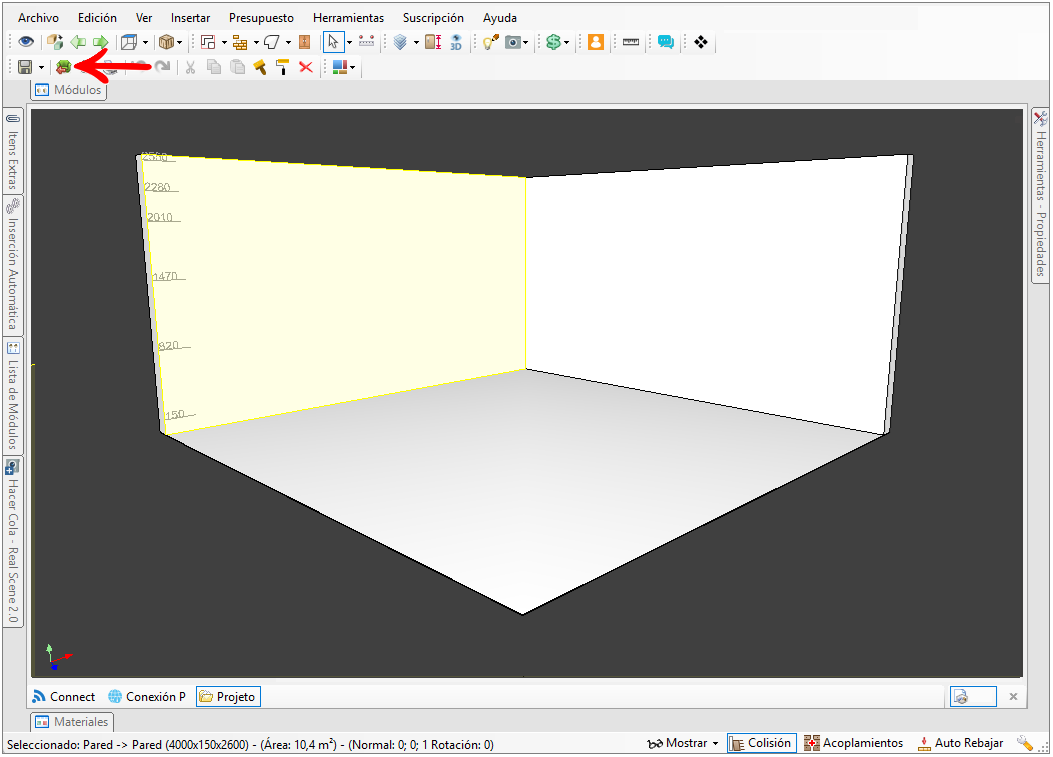Click the floppy disk save icon
This screenshot has width=1053, height=757.
(x=26, y=67)
